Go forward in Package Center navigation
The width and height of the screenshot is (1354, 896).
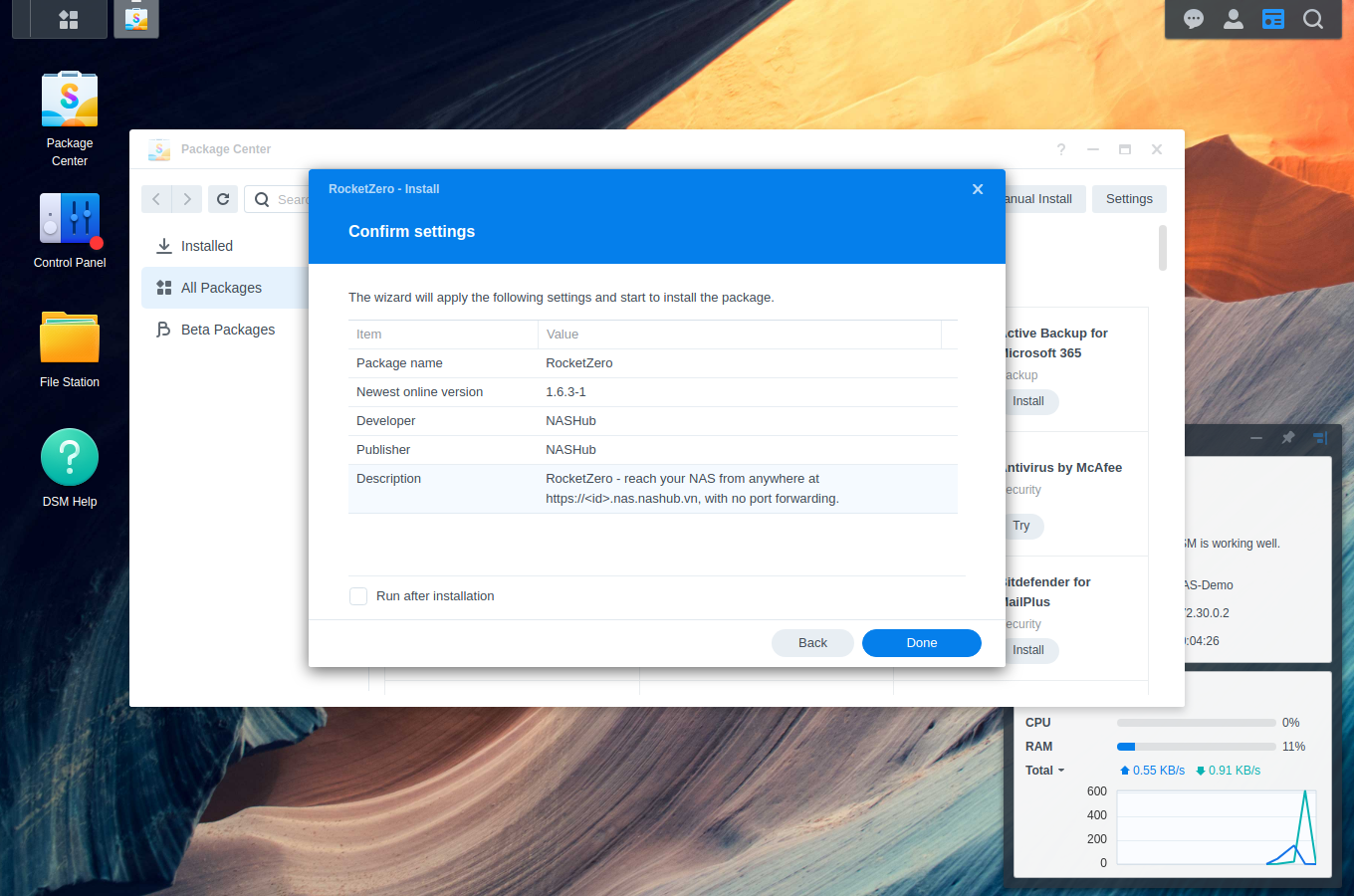187,199
